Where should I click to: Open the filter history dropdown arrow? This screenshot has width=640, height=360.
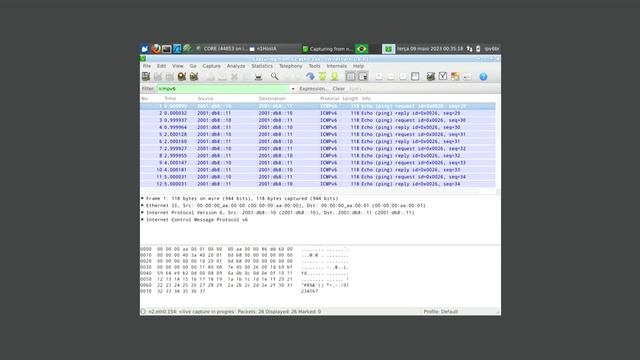point(293,89)
